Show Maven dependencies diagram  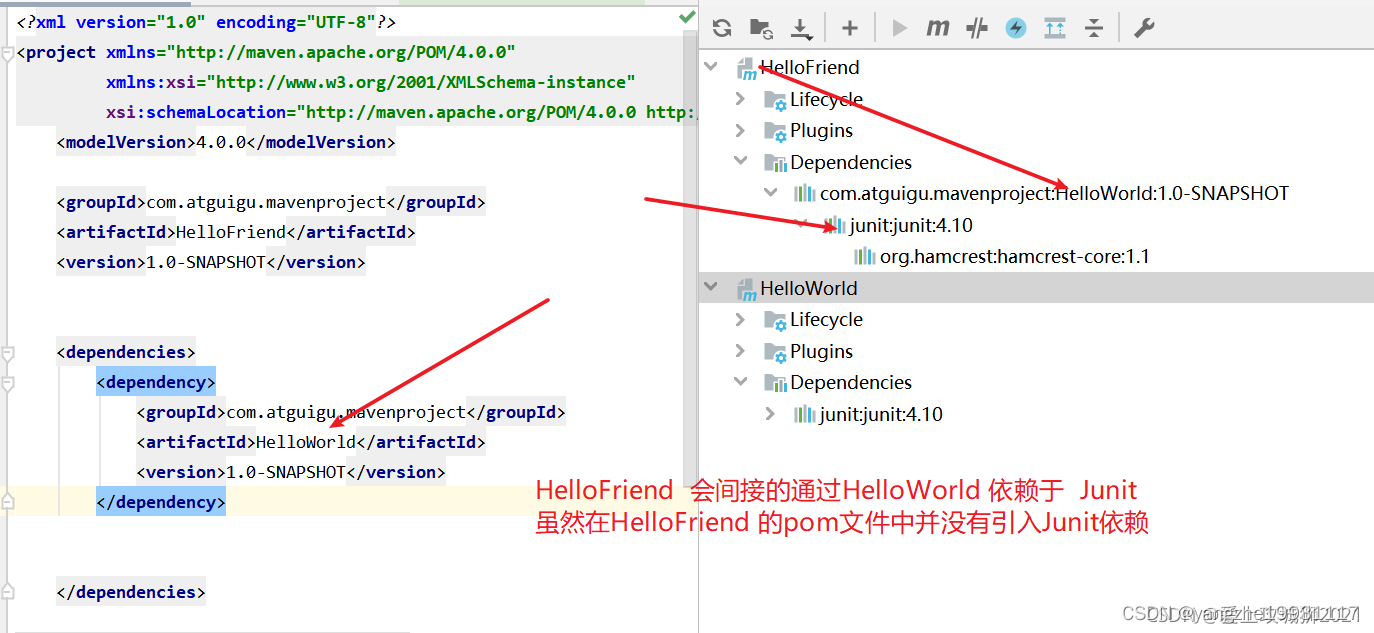point(1055,28)
